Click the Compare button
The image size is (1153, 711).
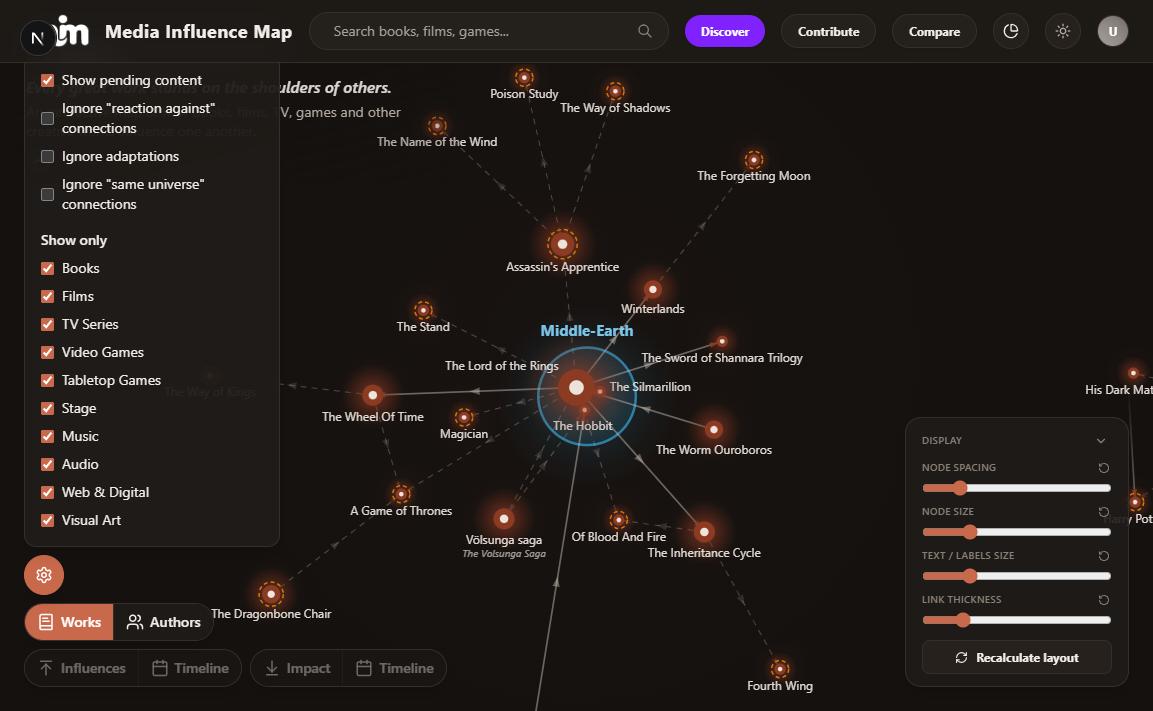coord(935,31)
